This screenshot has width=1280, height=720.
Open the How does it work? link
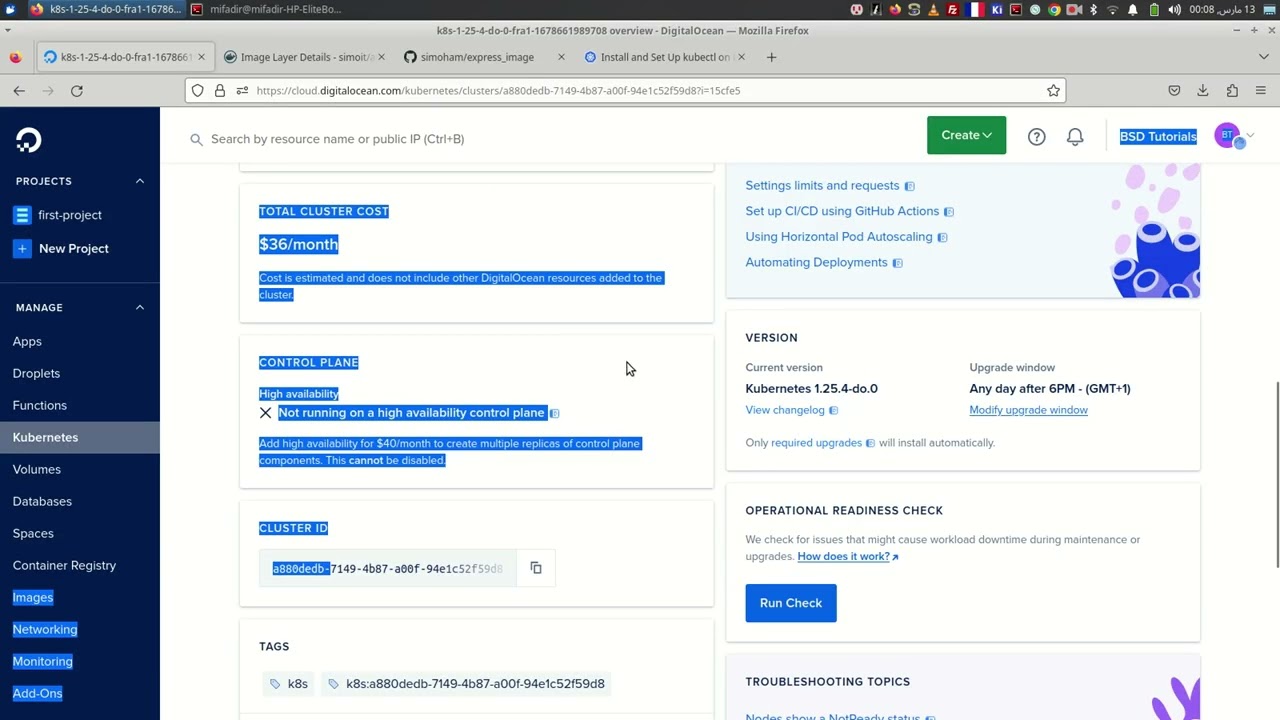click(848, 556)
